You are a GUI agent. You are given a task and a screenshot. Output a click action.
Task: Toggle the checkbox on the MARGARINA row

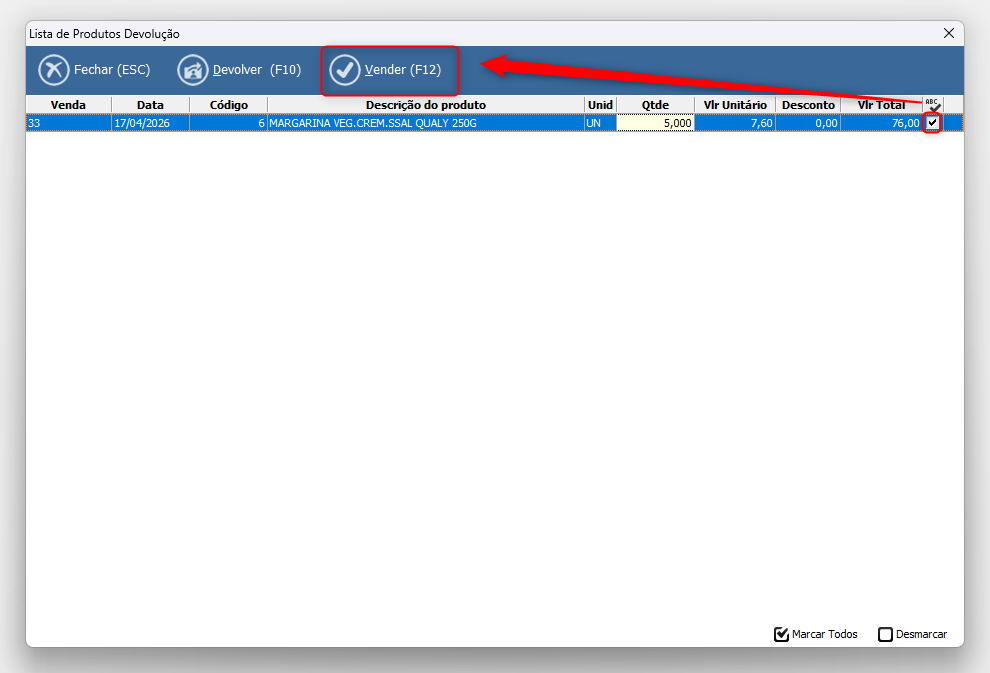click(x=933, y=122)
